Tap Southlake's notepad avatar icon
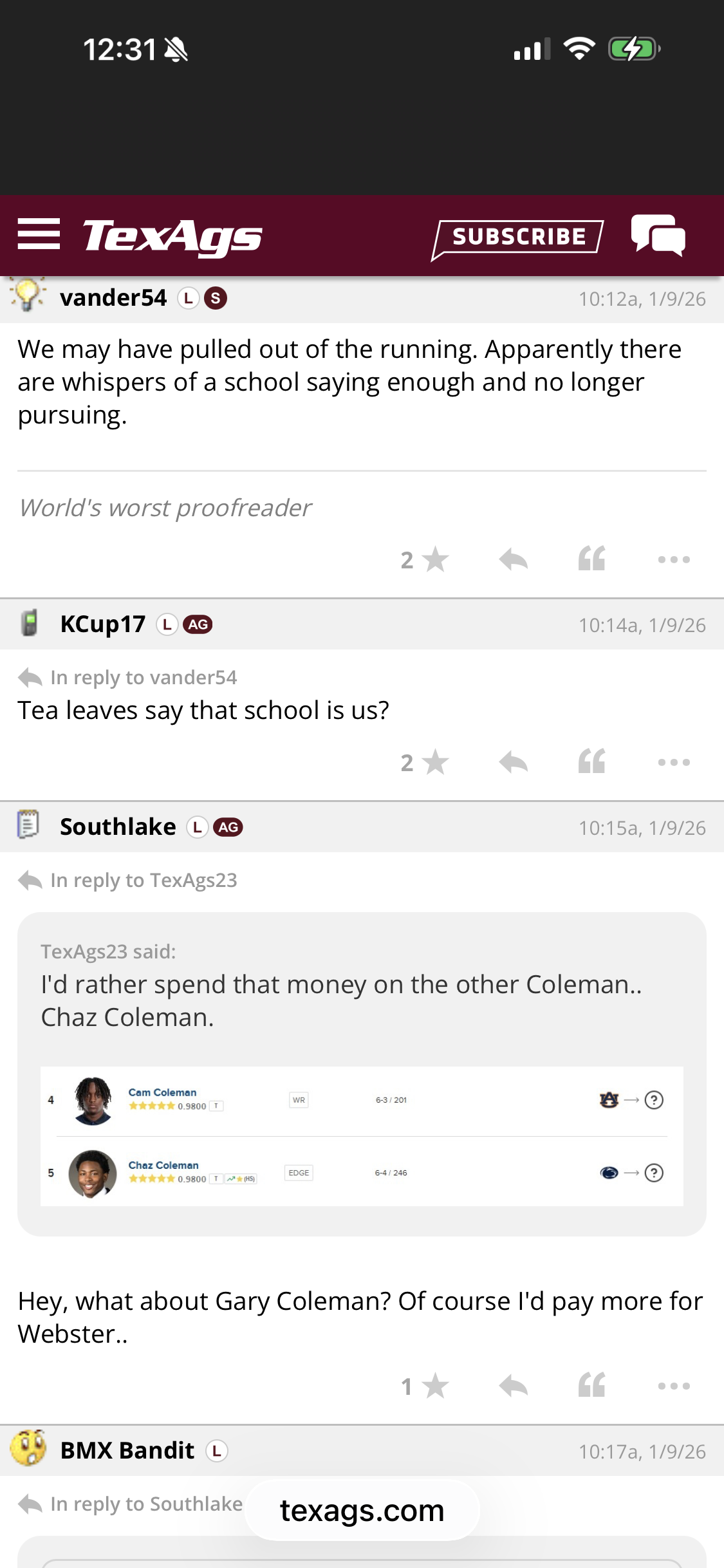 coord(28,825)
